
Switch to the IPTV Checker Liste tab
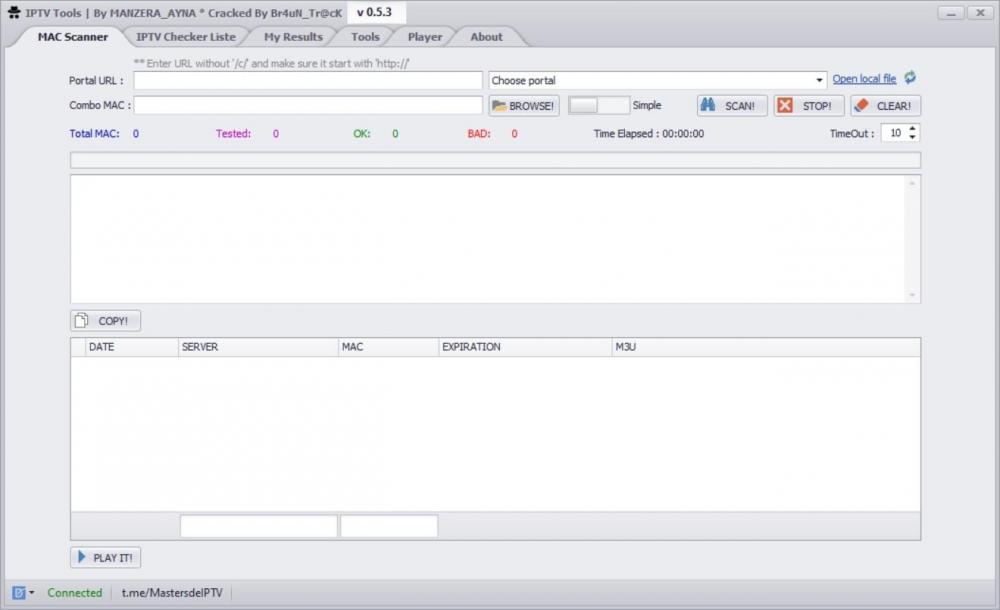coord(186,37)
